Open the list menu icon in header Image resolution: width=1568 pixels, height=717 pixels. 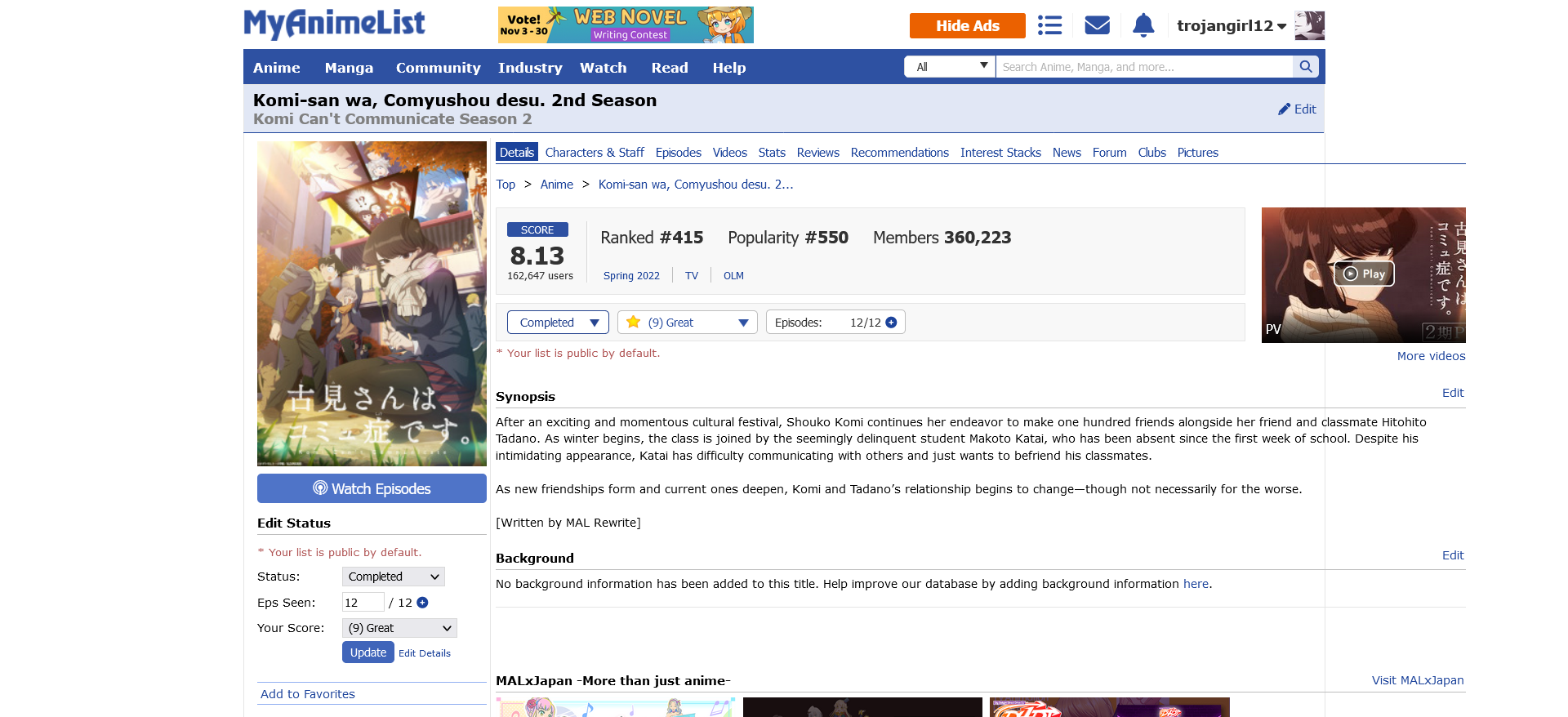(1049, 25)
